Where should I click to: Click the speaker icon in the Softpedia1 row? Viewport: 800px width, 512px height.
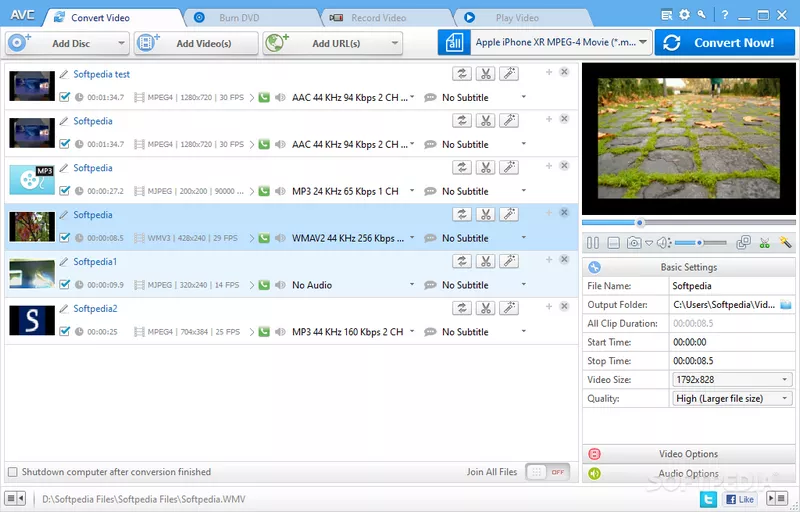[x=280, y=285]
